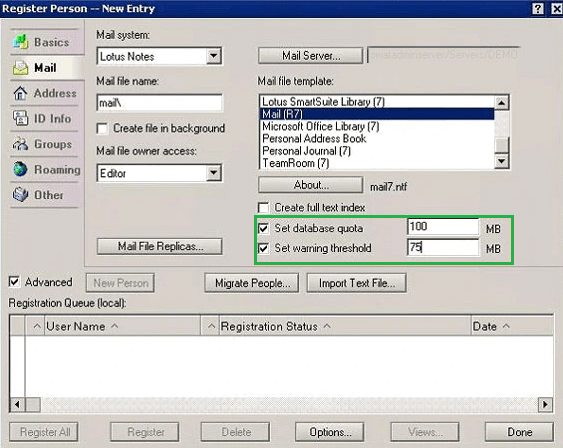The height and width of the screenshot is (448, 563).
Task: Click queue horizontal scroll right arrow
Action: tap(545, 405)
